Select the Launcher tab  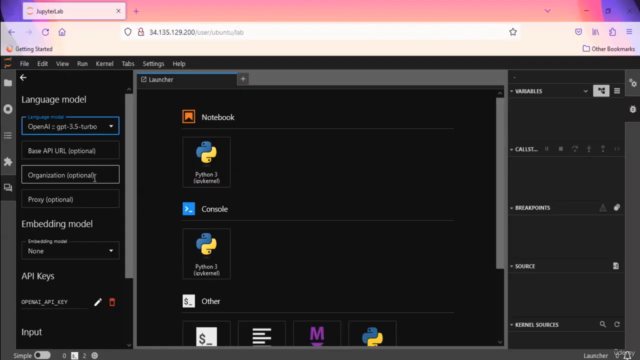[x=187, y=80]
